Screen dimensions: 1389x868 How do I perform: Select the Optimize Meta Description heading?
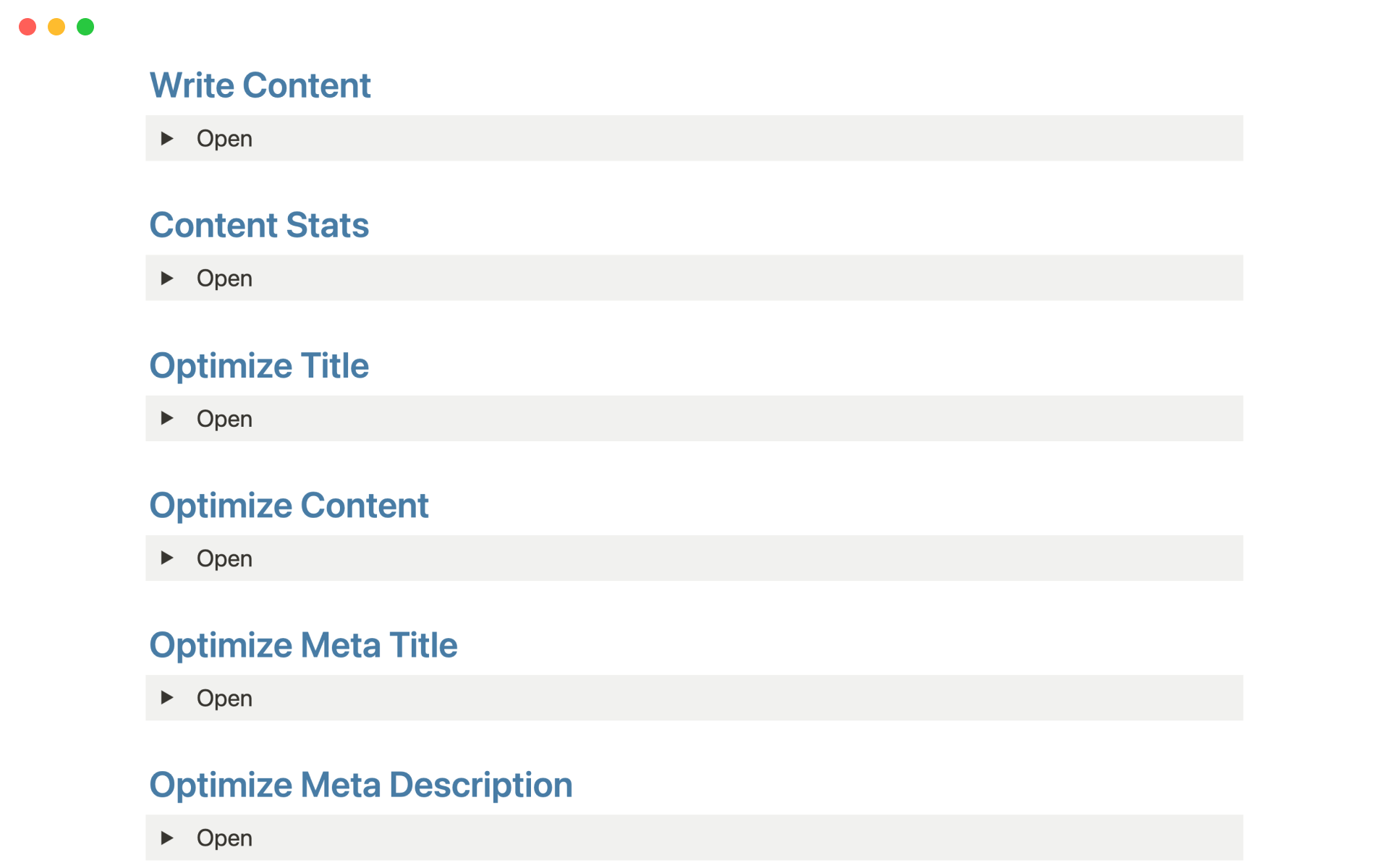pos(360,785)
